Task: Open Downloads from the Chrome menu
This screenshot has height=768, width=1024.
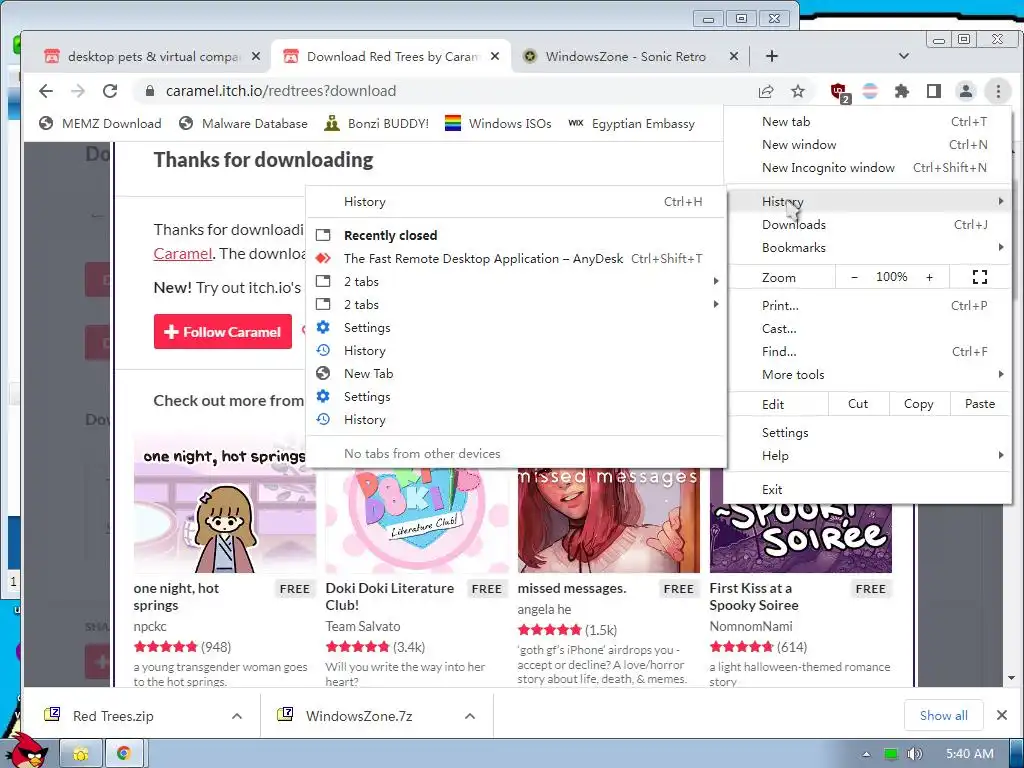Action: click(x=868, y=224)
